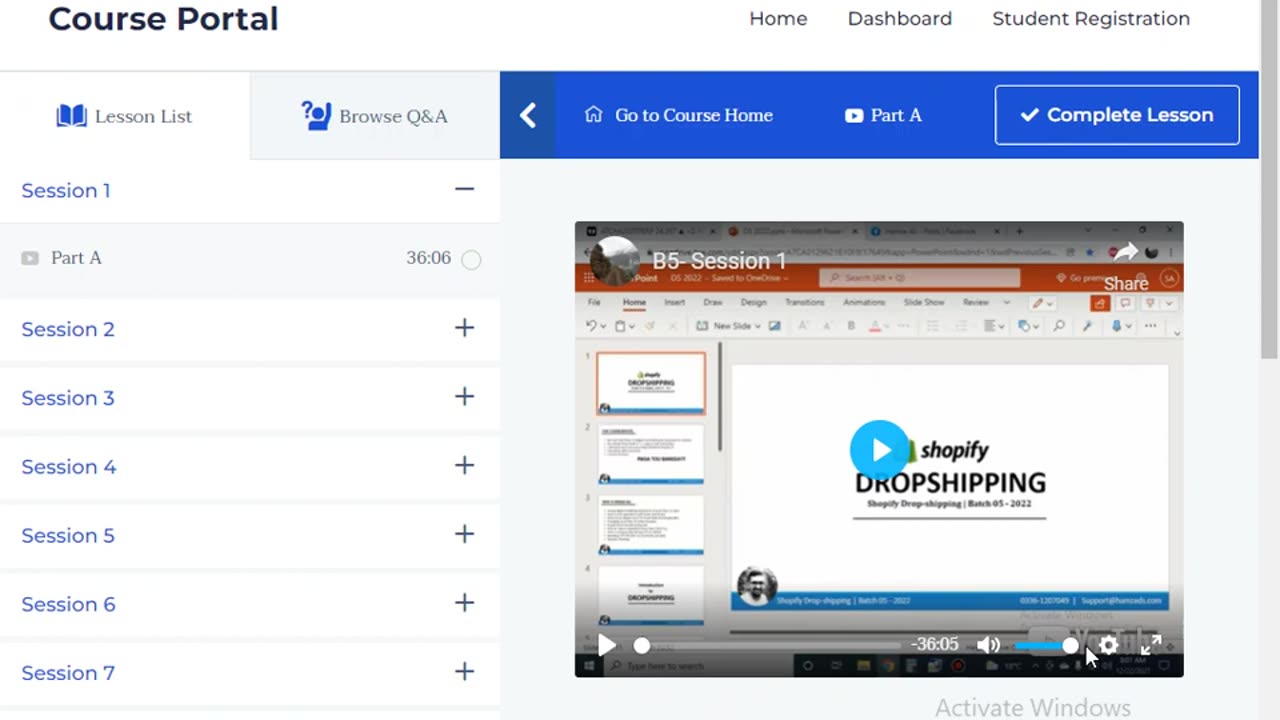This screenshot has height=720, width=1280.
Task: Expand Session 6 plus icon
Action: pos(464,603)
